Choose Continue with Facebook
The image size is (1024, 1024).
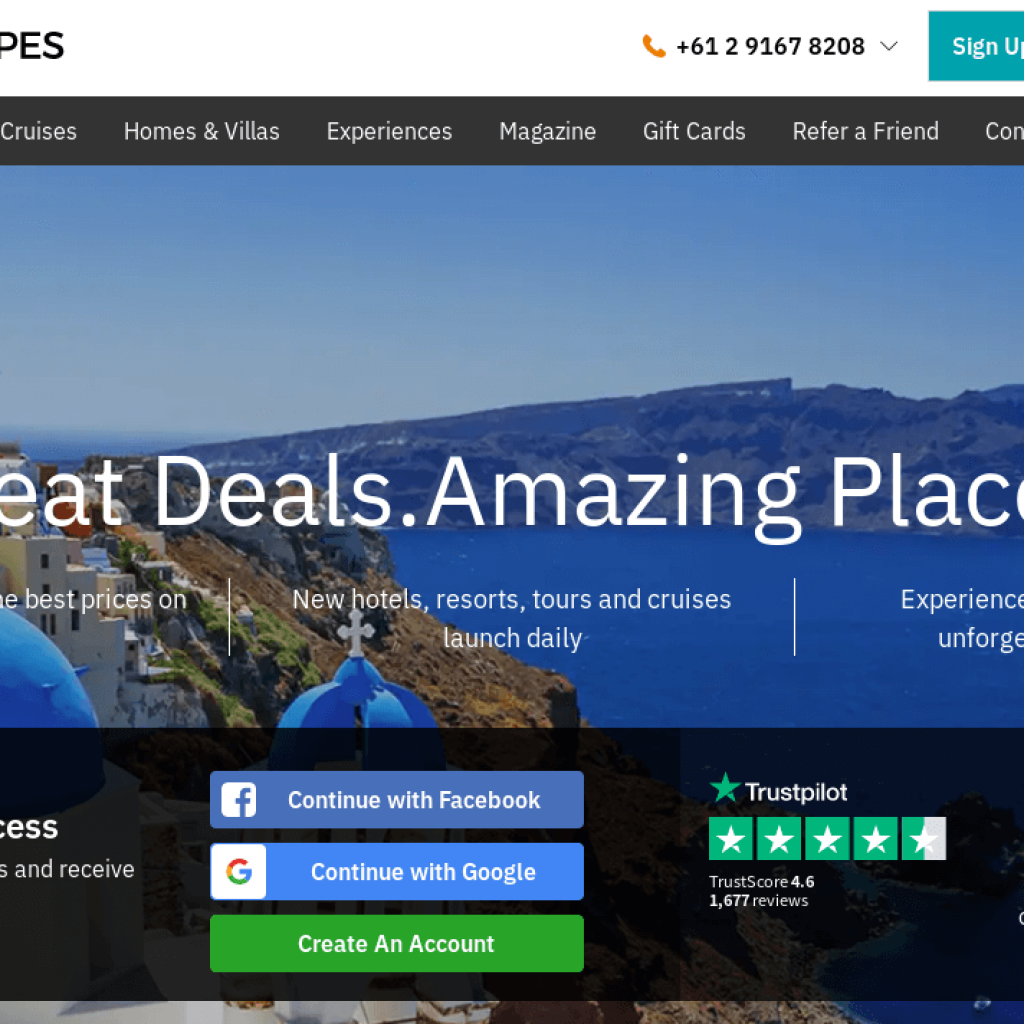tap(397, 800)
